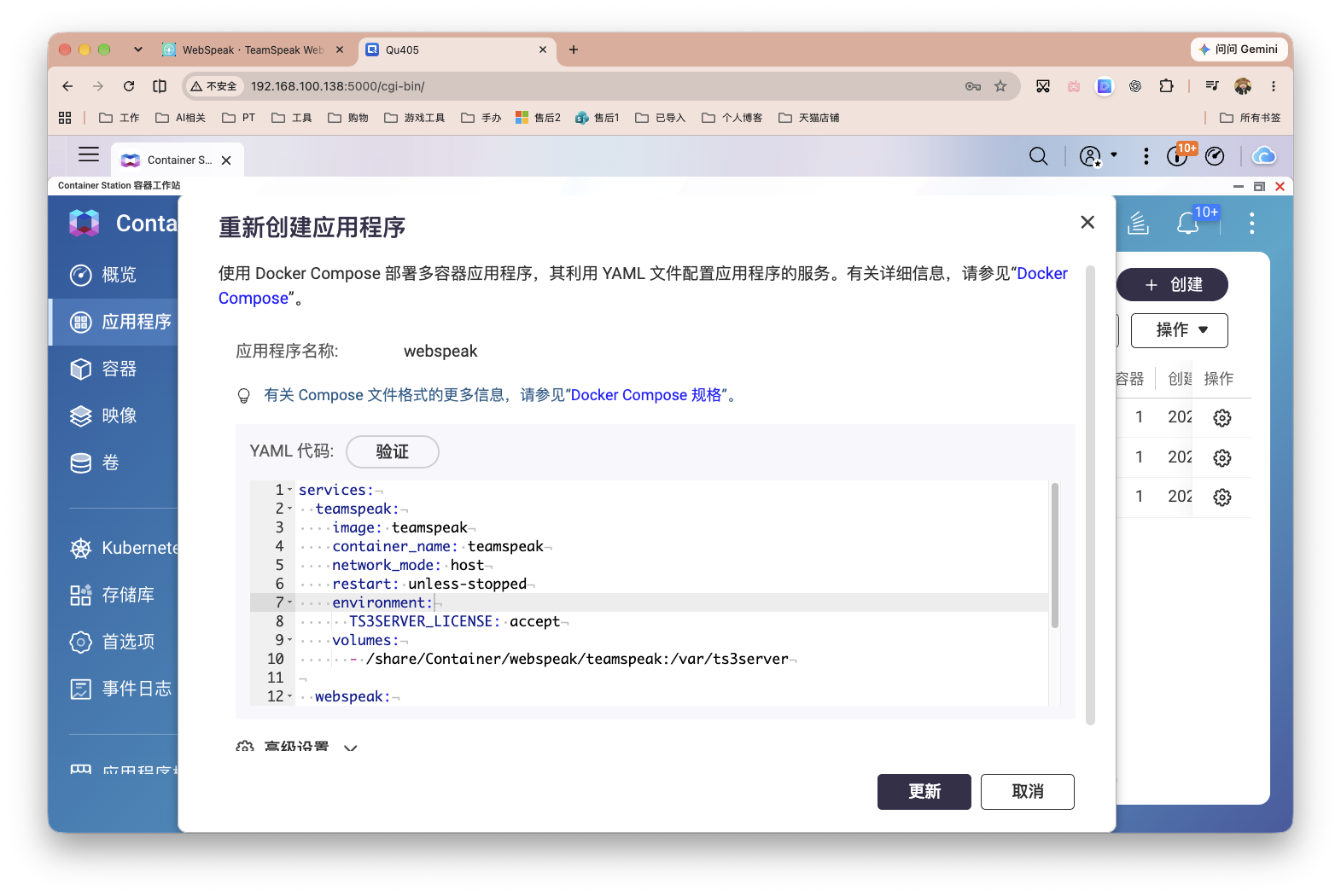Open the AI相关 bookmarks folder
1341x896 pixels.
pyautogui.click(x=180, y=118)
